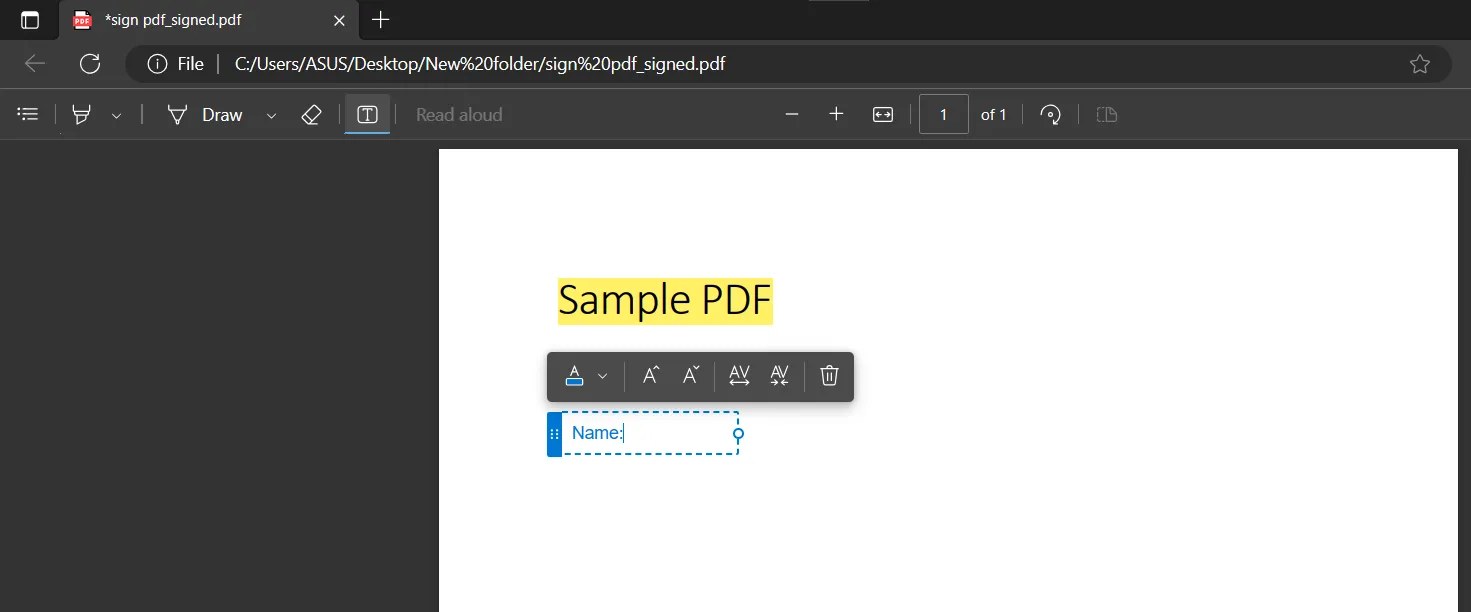Increase letter spacing of the text box
1471x612 pixels.
point(739,376)
